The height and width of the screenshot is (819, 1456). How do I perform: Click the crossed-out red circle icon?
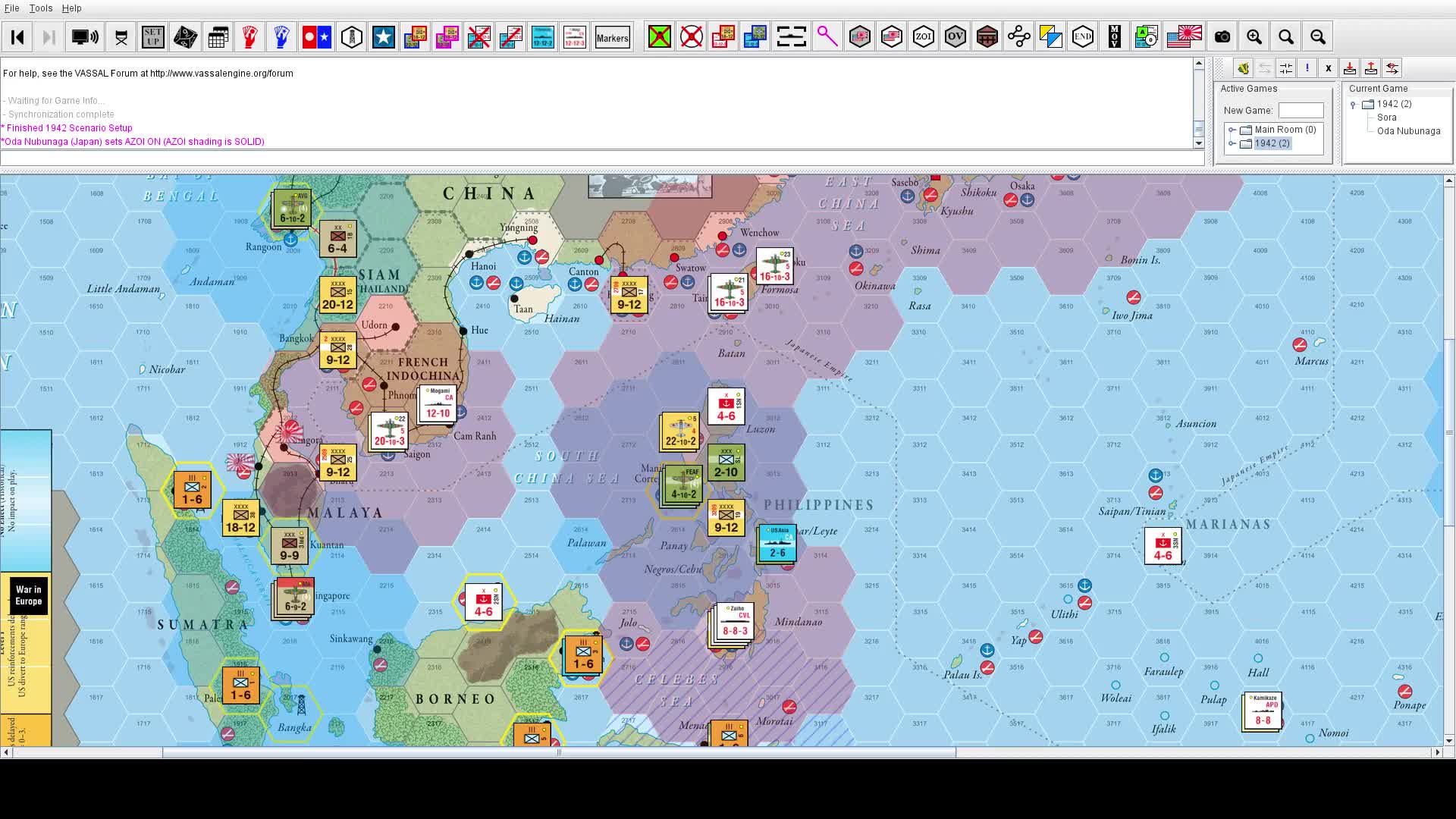pyautogui.click(x=692, y=37)
